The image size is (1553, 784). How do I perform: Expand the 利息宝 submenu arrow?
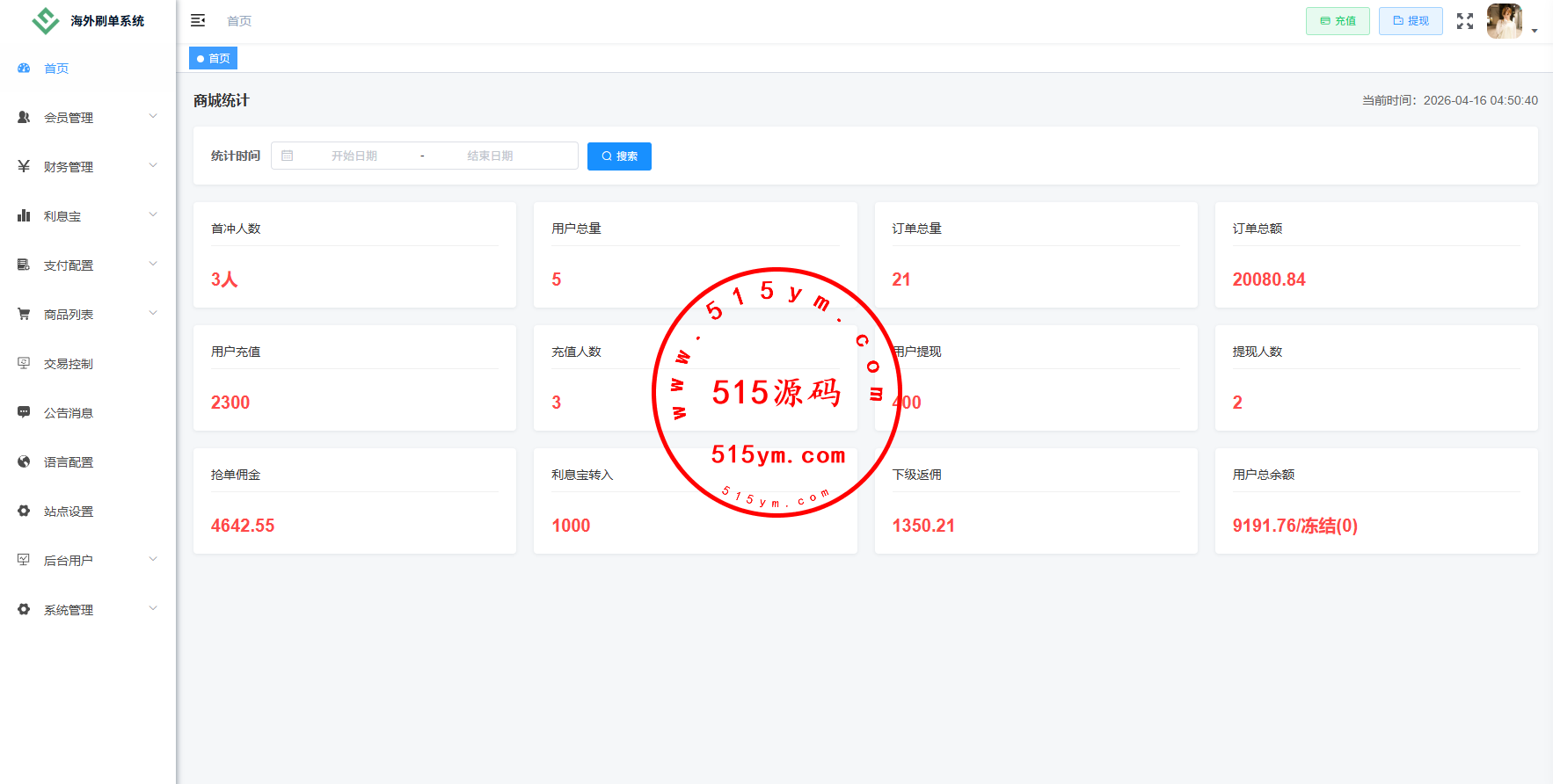point(153,214)
